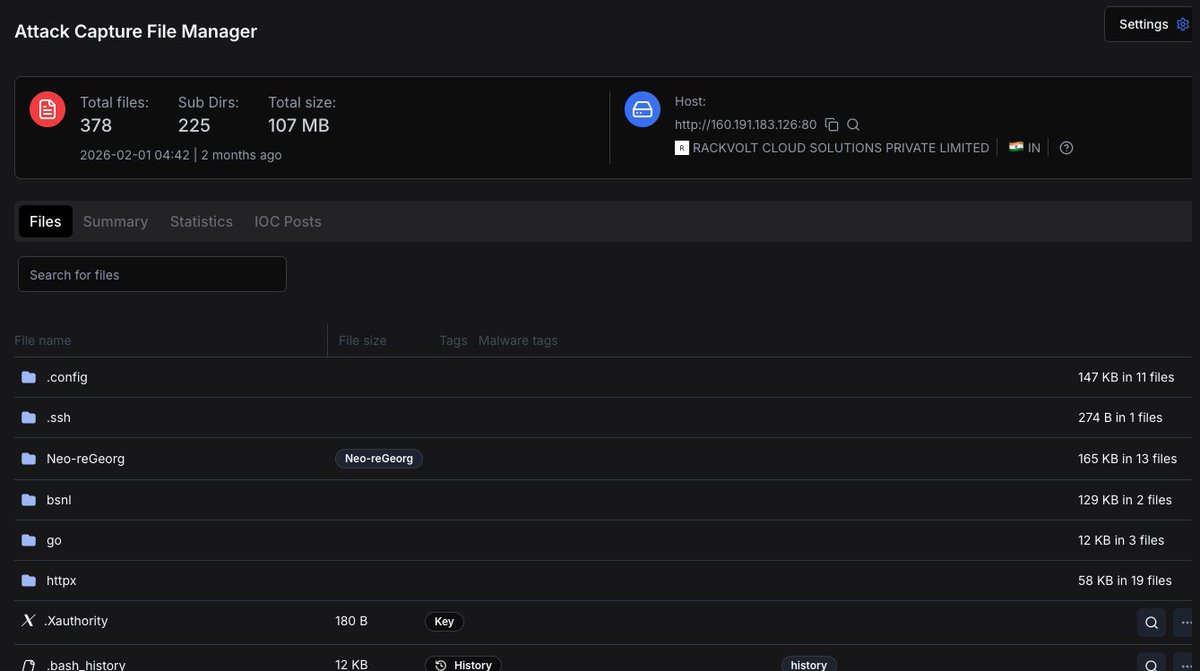Click the History tag with clock icon
Image resolution: width=1200 pixels, height=671 pixels.
[x=463, y=664]
